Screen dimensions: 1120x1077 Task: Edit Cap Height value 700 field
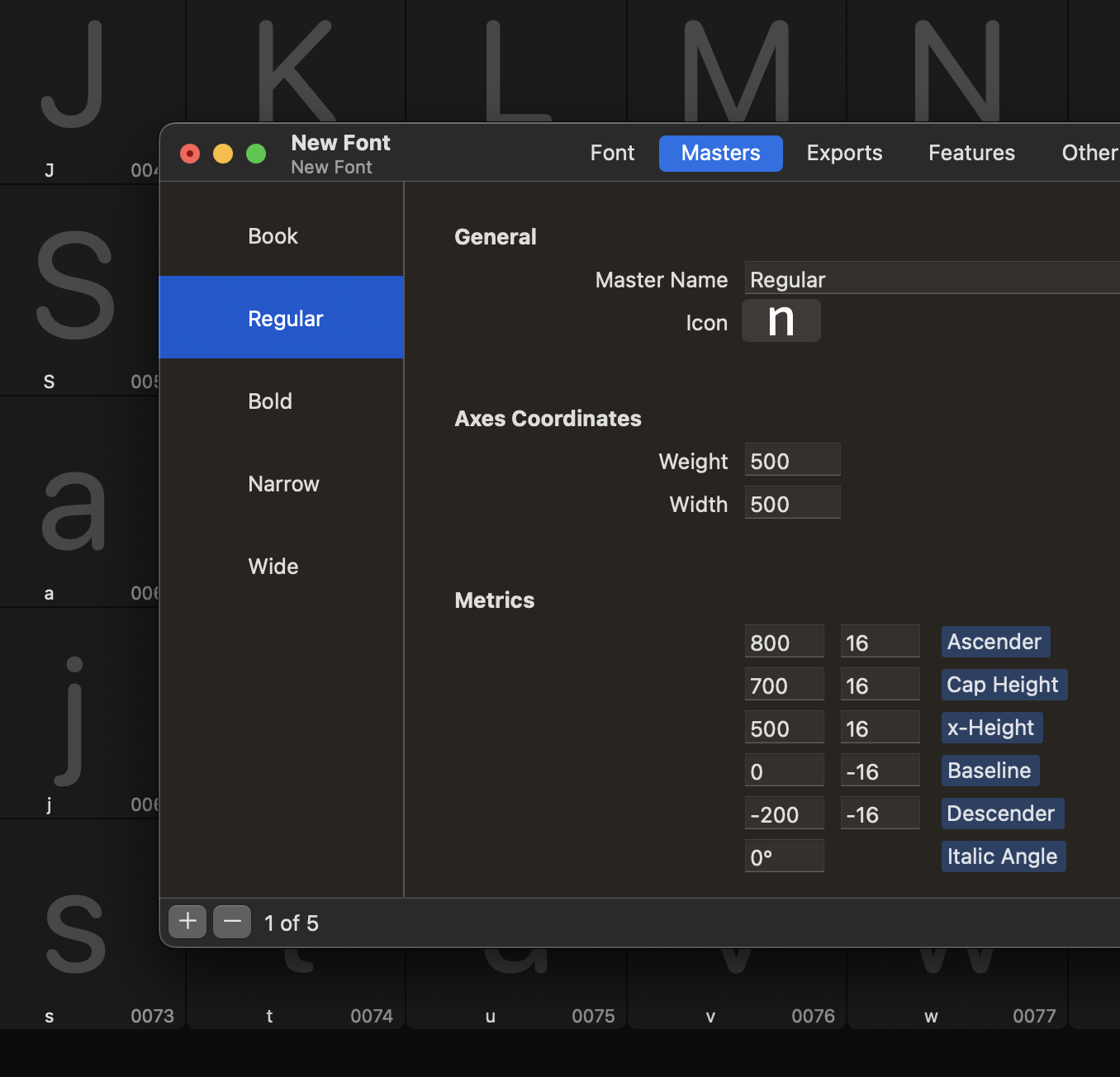784,685
